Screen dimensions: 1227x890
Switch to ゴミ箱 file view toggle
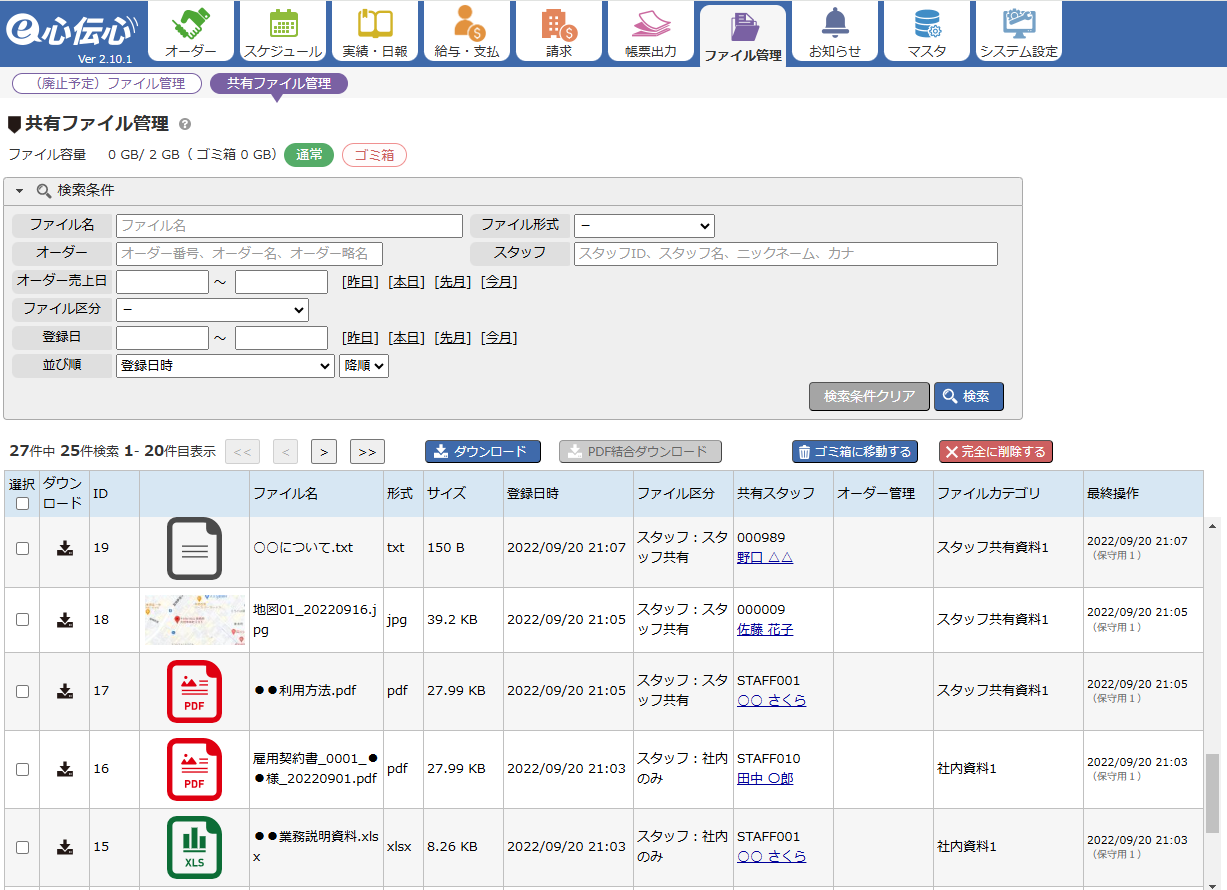click(x=374, y=155)
